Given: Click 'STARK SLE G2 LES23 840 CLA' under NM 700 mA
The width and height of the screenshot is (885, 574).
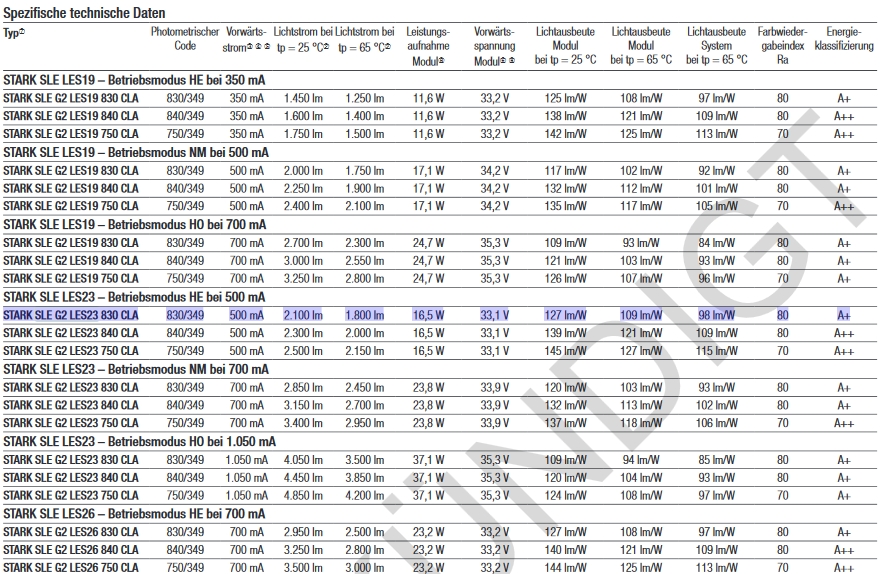Looking at the screenshot, I should pos(71,405).
